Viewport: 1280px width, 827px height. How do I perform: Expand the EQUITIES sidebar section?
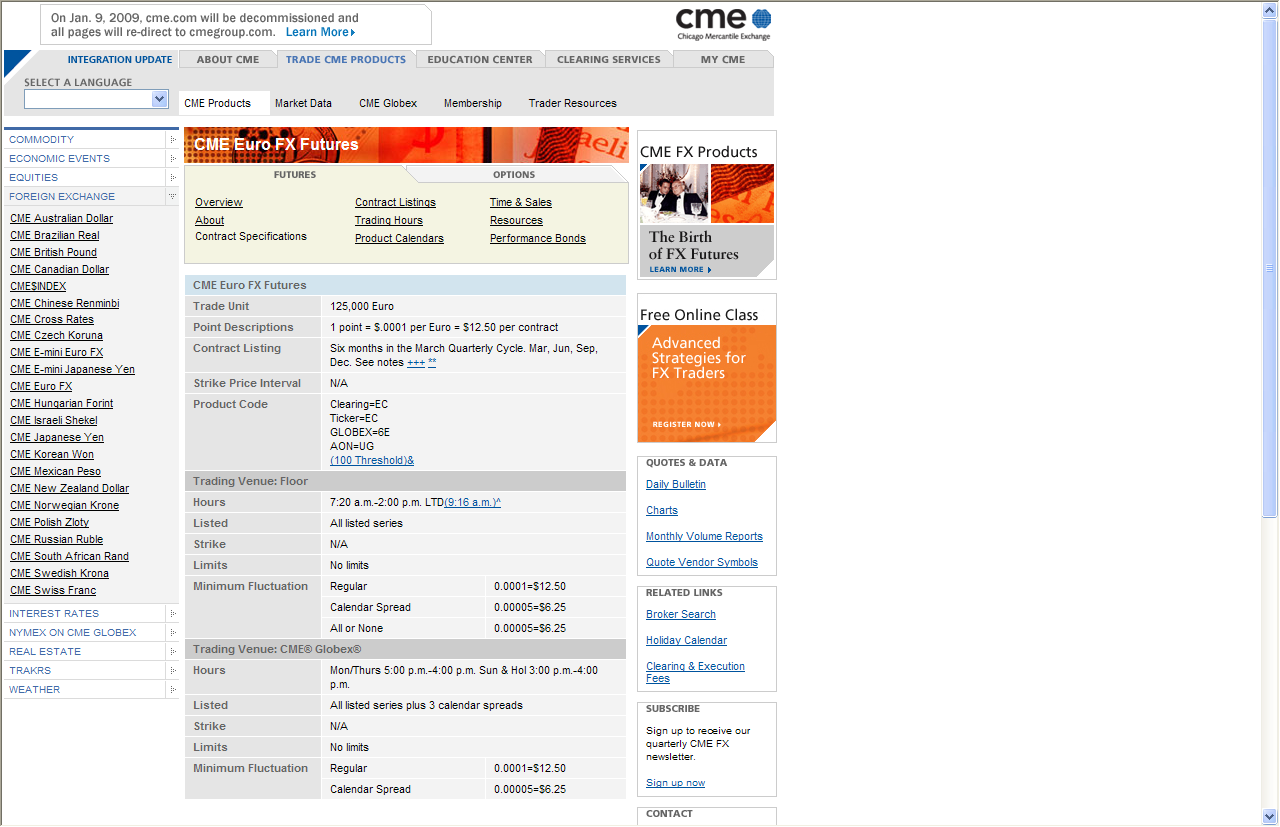tap(172, 178)
